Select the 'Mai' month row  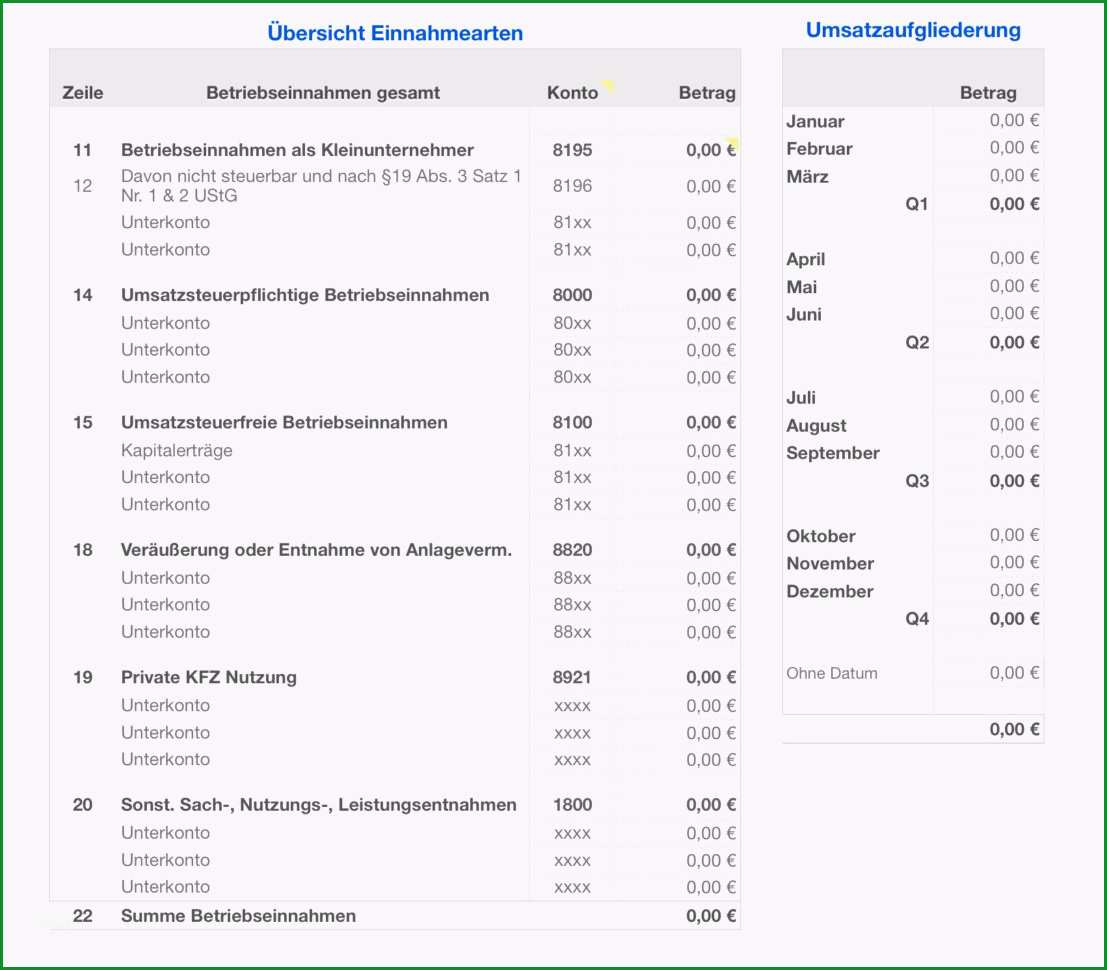913,287
